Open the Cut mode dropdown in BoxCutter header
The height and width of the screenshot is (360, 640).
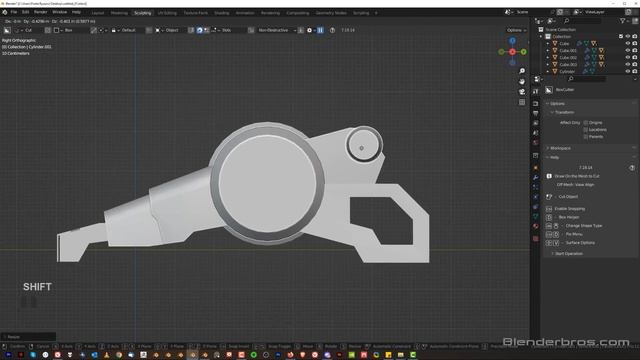click(x=29, y=30)
